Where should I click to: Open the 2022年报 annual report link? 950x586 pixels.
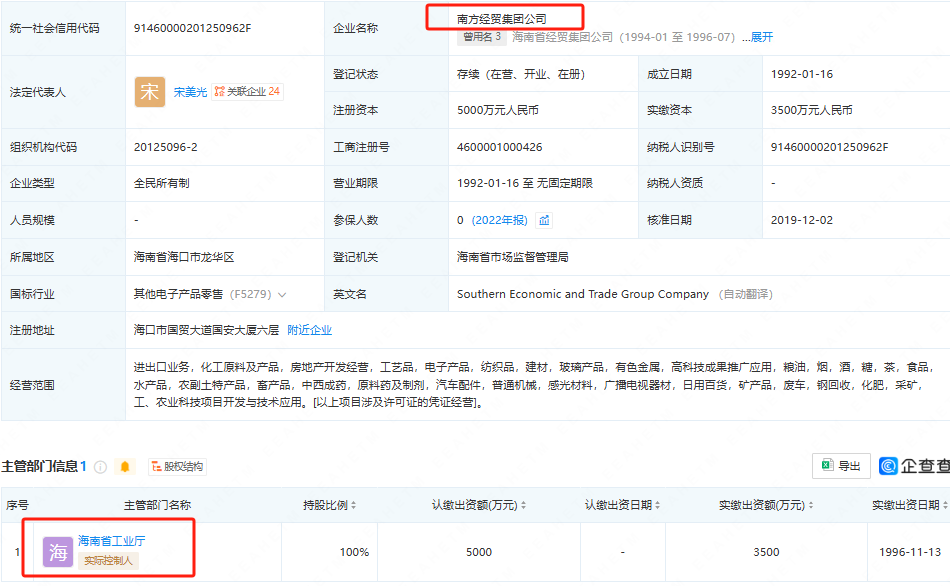tap(500, 220)
